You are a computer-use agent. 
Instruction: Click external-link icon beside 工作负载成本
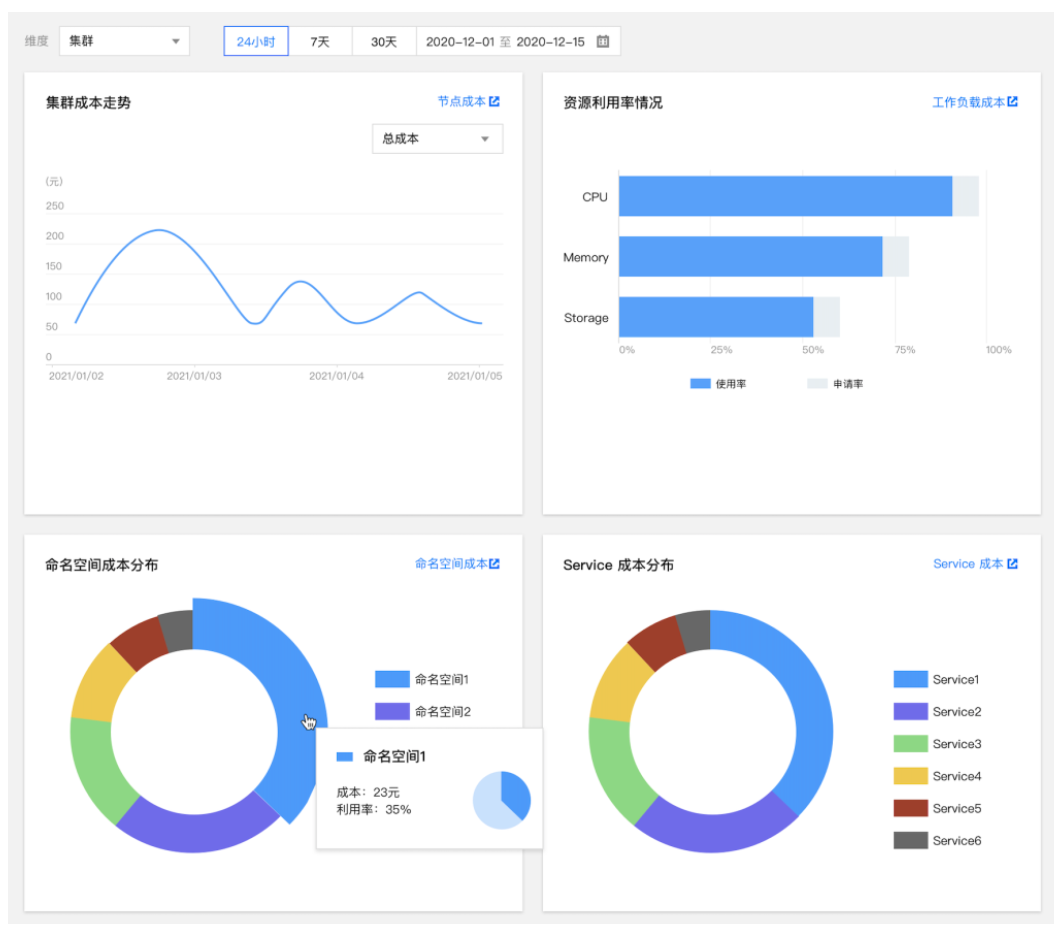(x=1012, y=102)
